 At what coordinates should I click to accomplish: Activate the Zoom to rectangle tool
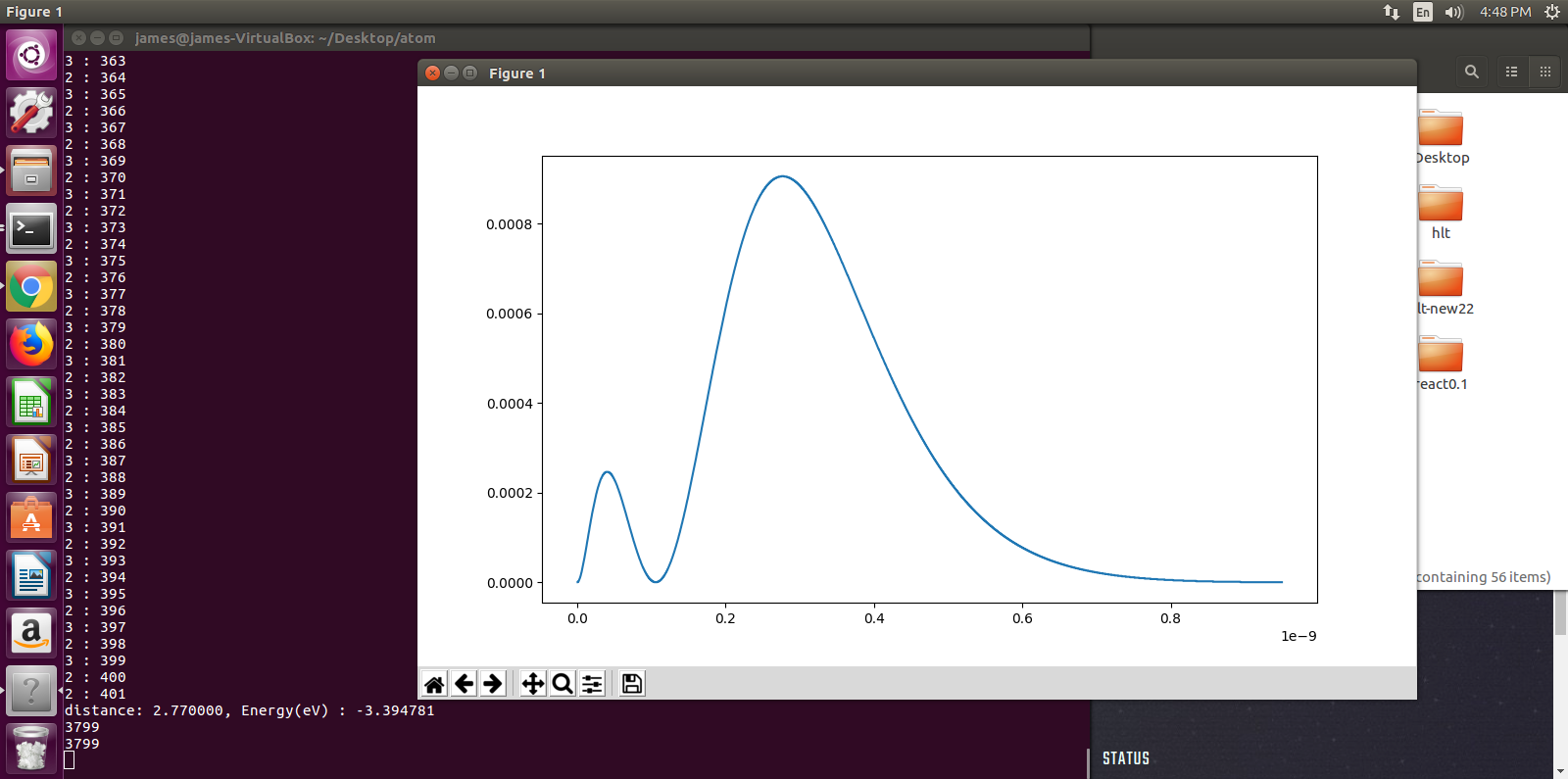(563, 684)
